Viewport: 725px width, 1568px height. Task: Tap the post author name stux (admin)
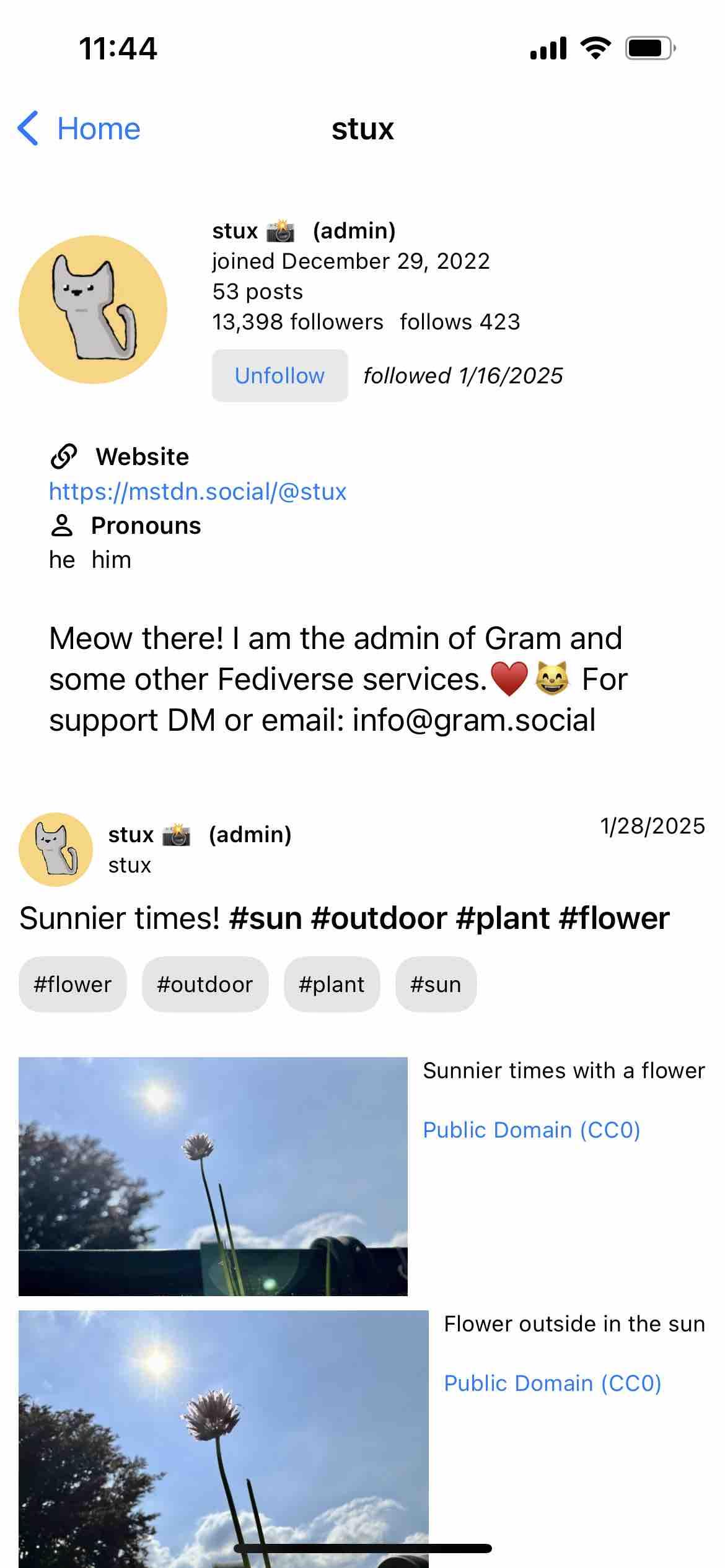[x=200, y=835]
